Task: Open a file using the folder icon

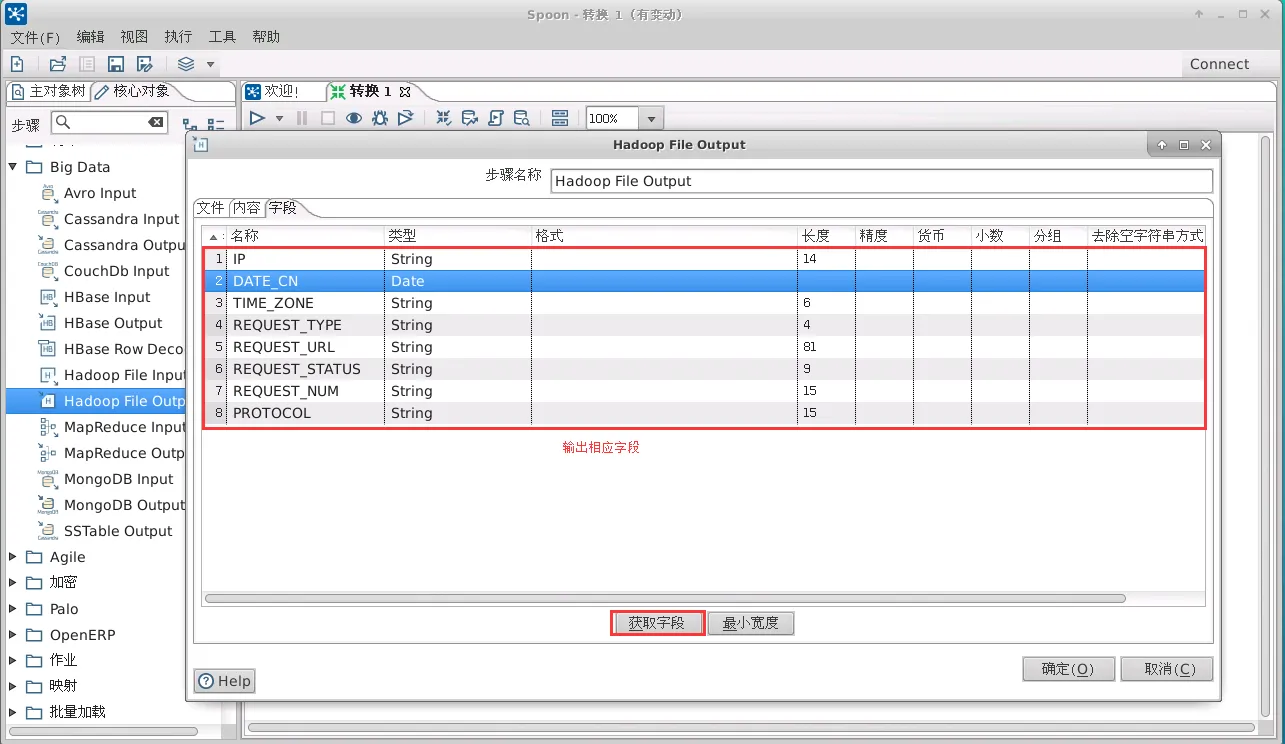Action: coord(58,64)
